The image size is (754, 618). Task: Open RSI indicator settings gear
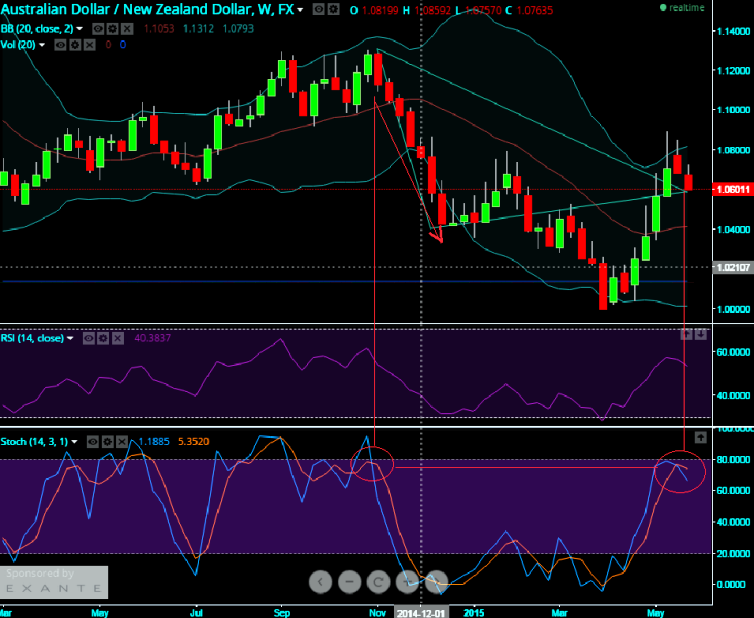[103, 338]
